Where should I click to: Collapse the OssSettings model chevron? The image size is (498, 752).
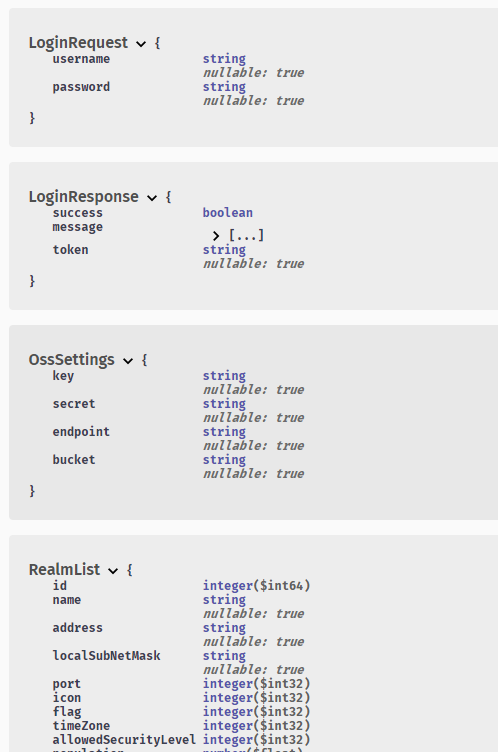pos(128,361)
